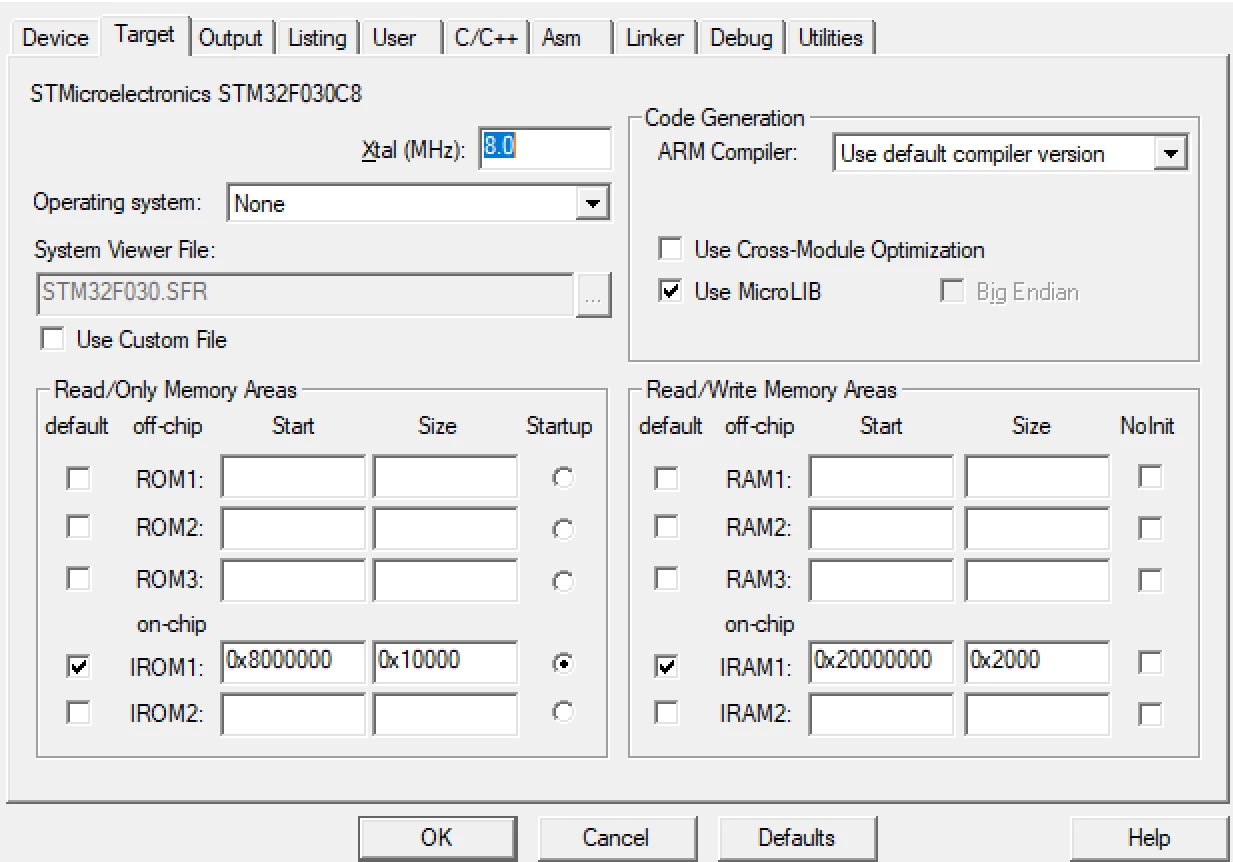Image resolution: width=1233 pixels, height=862 pixels.
Task: Click the Xtal (MHz) input field
Action: (x=545, y=149)
